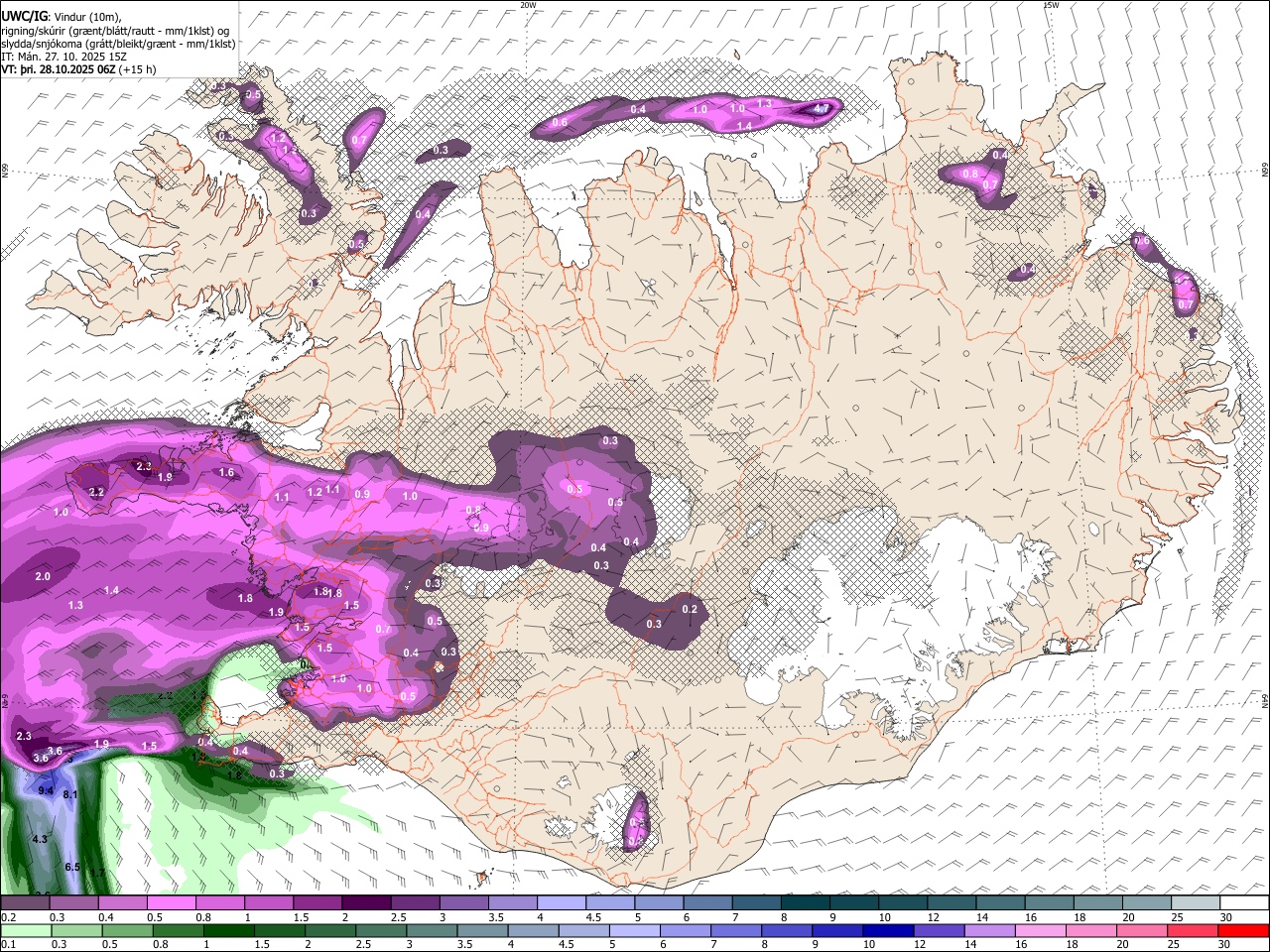1270x952 pixels.
Task: Select the 9.4 rainfall value in southwest
Action: tap(46, 790)
